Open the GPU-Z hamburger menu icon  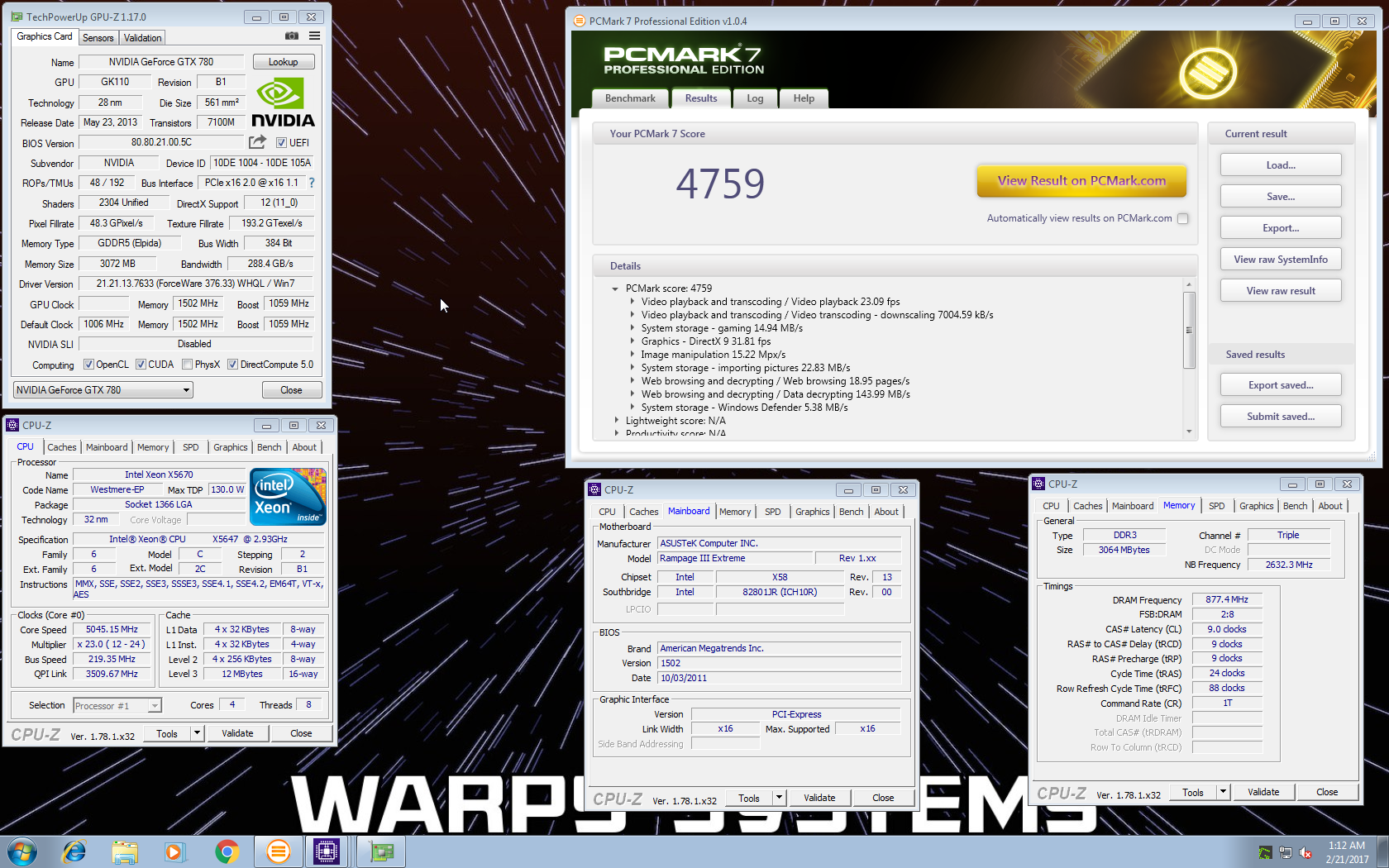tap(315, 36)
